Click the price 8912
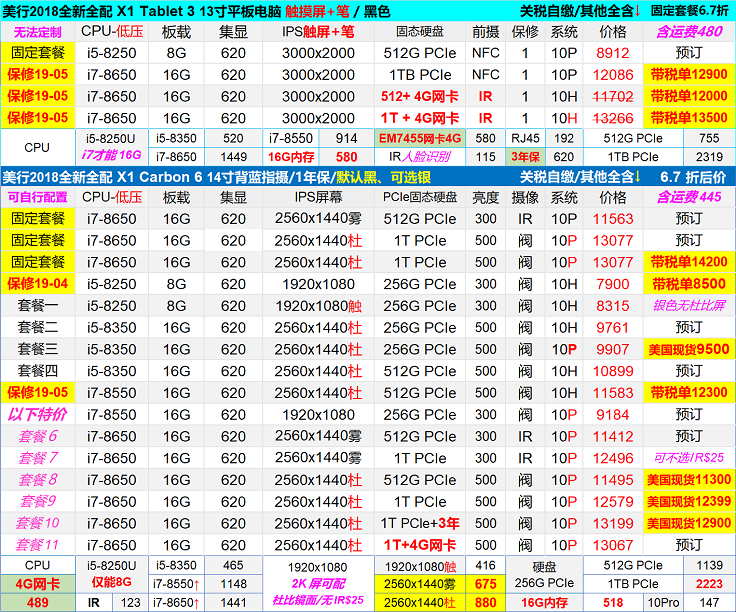The height and width of the screenshot is (612, 736). pyautogui.click(x=613, y=53)
